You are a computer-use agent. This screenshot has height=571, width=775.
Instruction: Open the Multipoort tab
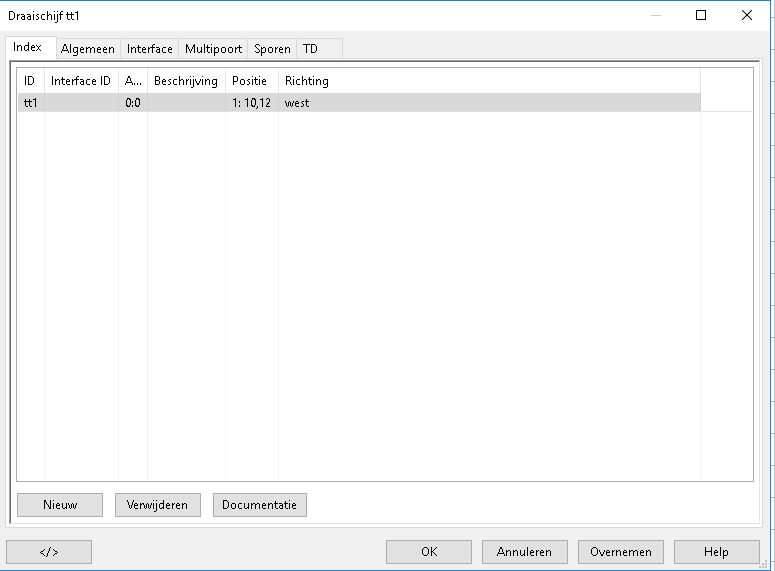pos(213,49)
